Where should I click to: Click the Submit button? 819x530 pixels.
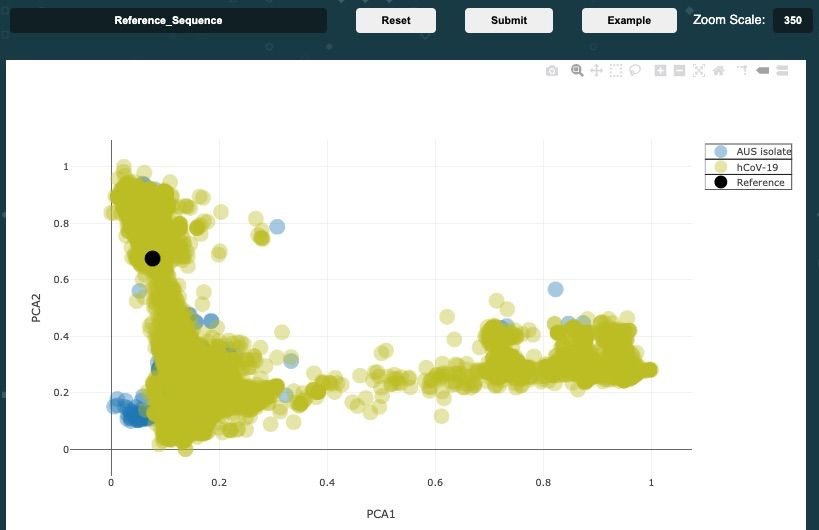(x=509, y=20)
